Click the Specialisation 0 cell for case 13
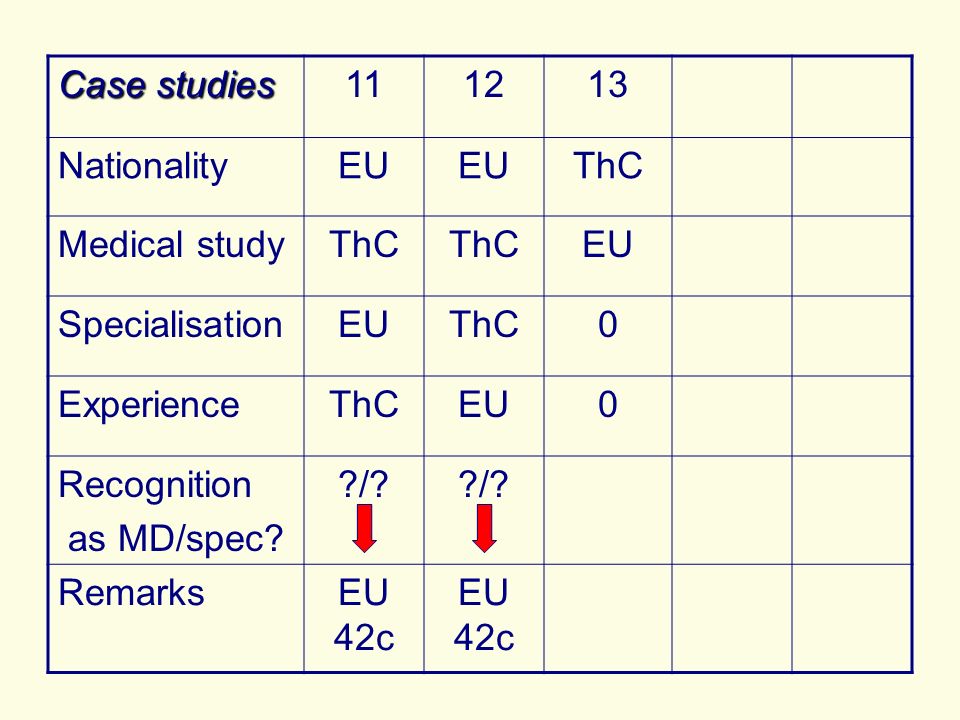The image size is (960, 720). point(608,324)
